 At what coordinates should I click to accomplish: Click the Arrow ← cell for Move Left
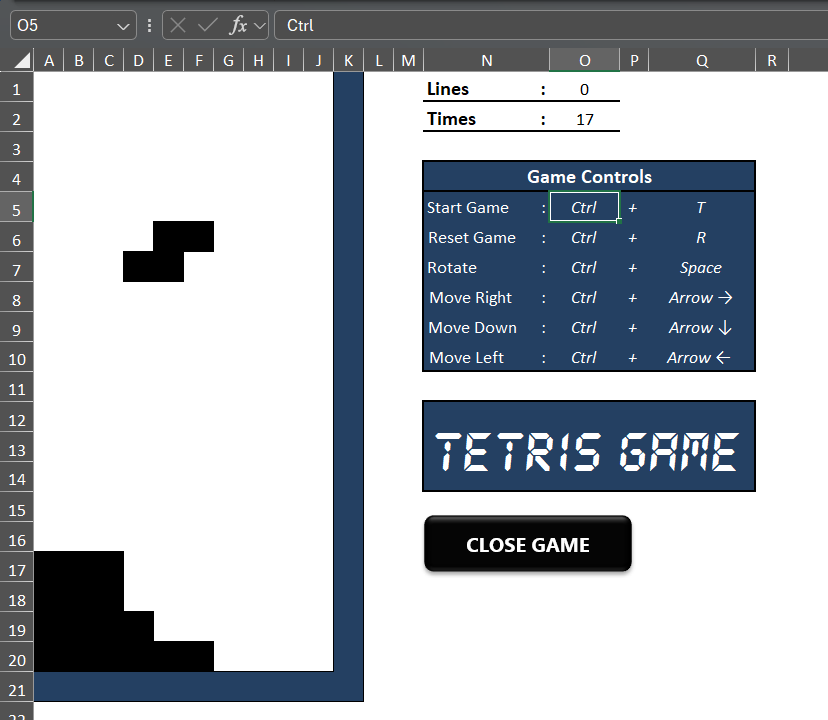click(x=701, y=358)
